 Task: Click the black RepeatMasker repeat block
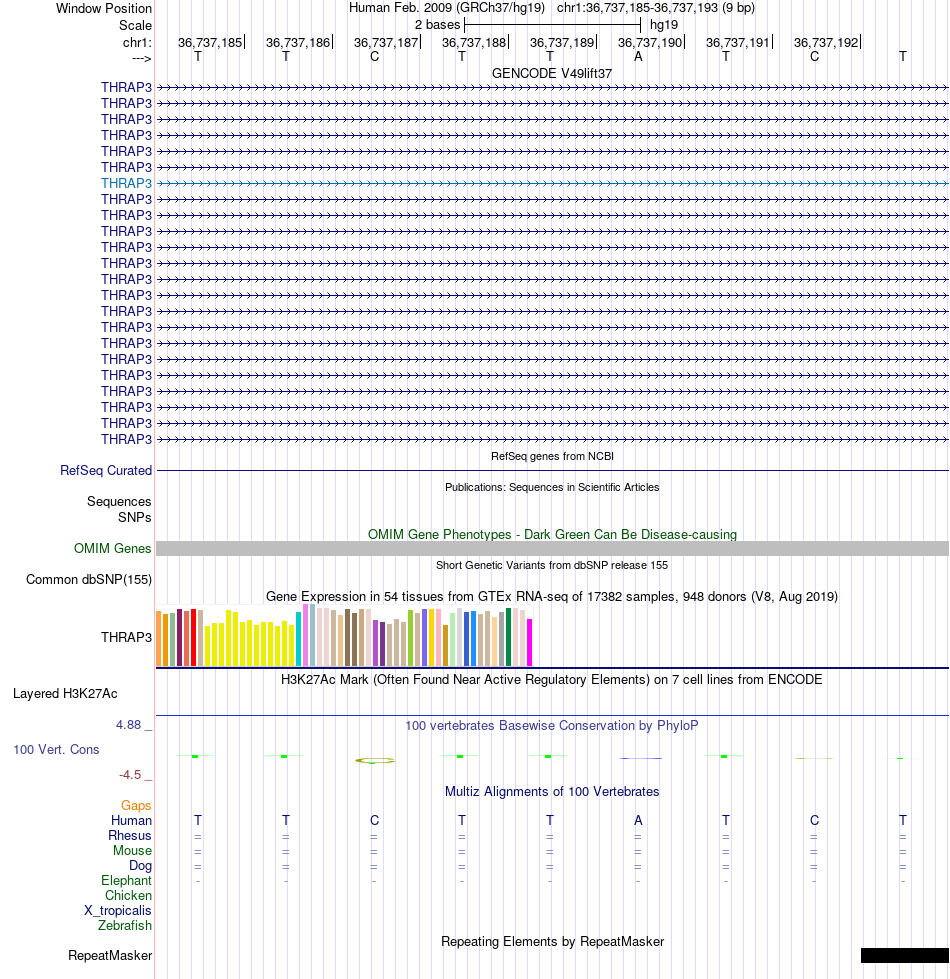pyautogui.click(x=904, y=955)
